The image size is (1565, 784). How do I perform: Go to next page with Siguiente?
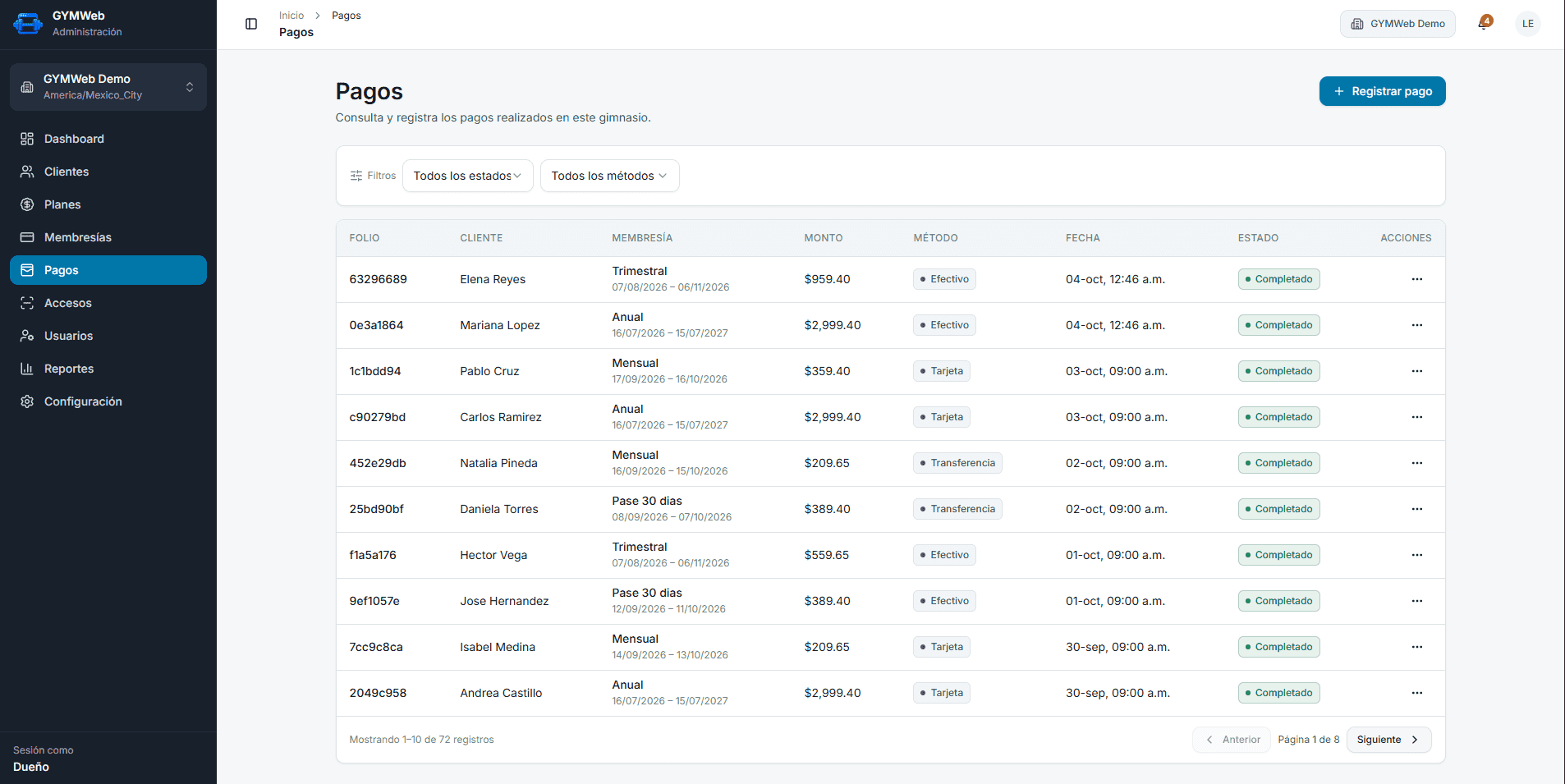(1388, 740)
